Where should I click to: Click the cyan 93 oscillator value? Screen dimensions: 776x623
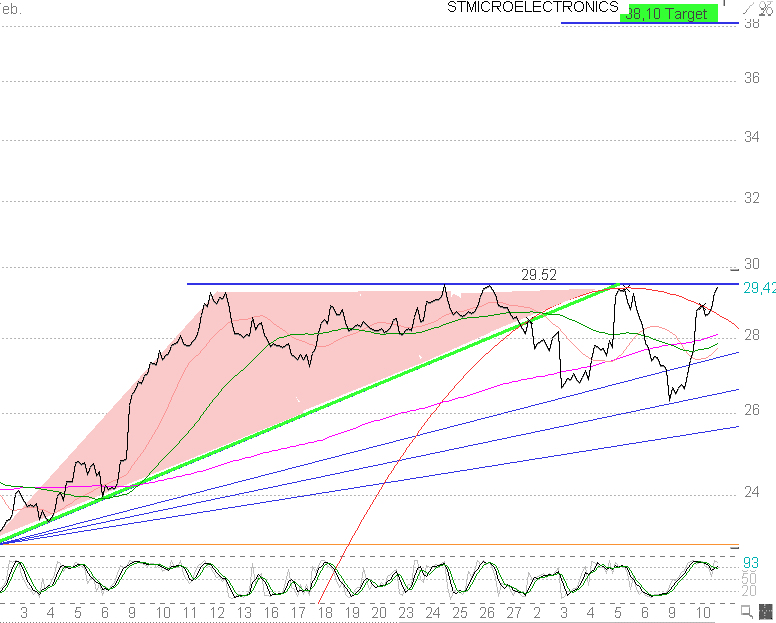pos(750,563)
